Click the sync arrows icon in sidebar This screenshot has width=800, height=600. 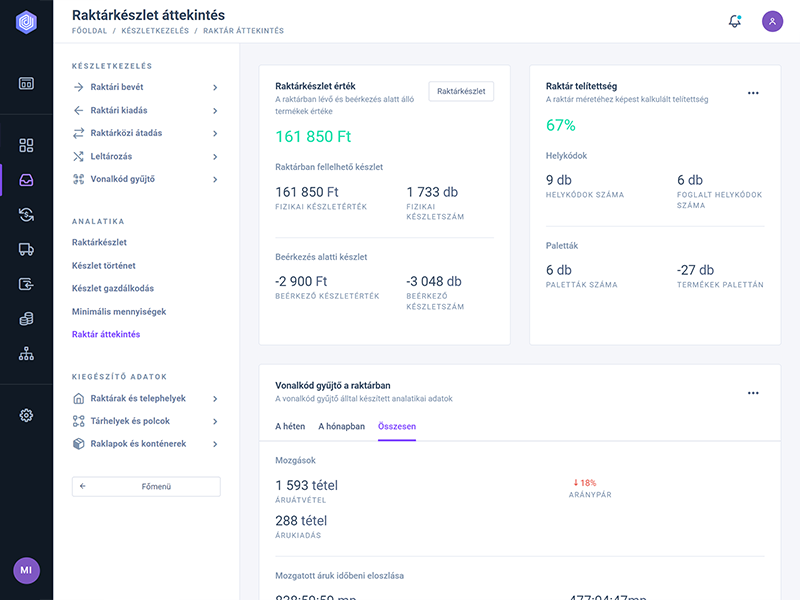tap(26, 215)
